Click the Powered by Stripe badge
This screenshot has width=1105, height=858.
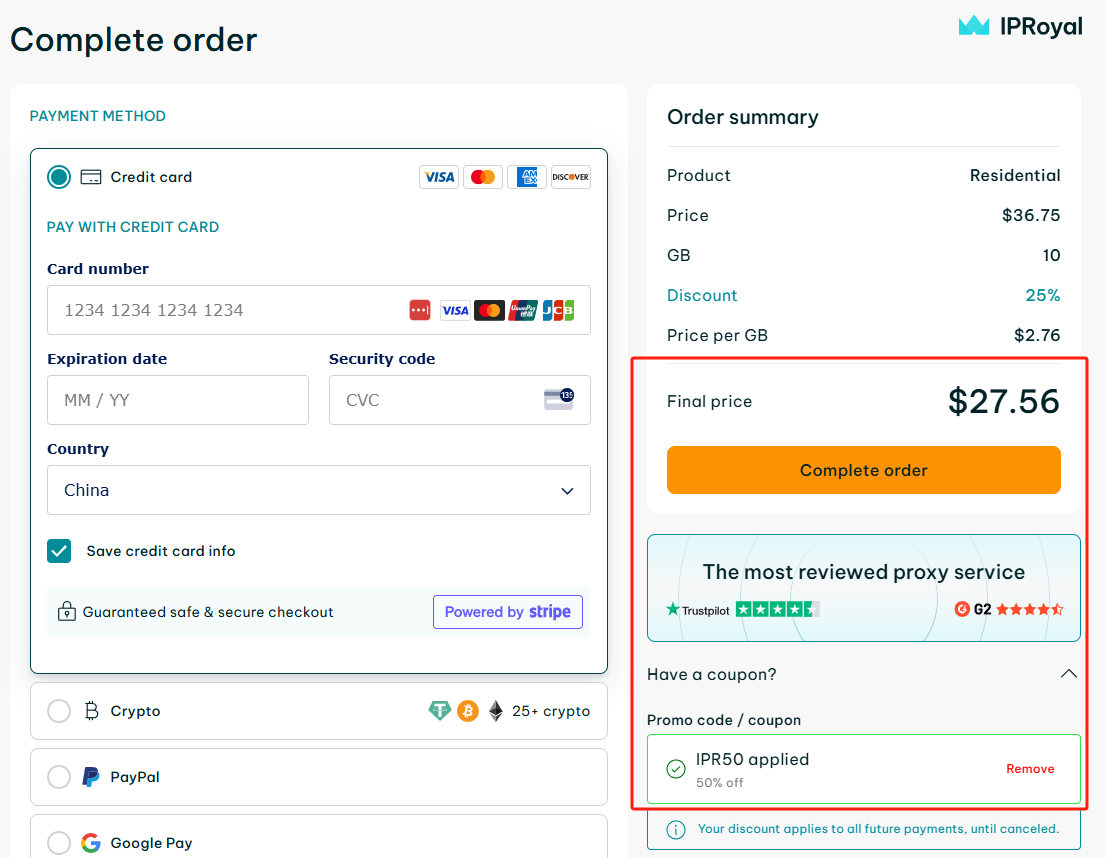click(x=507, y=612)
